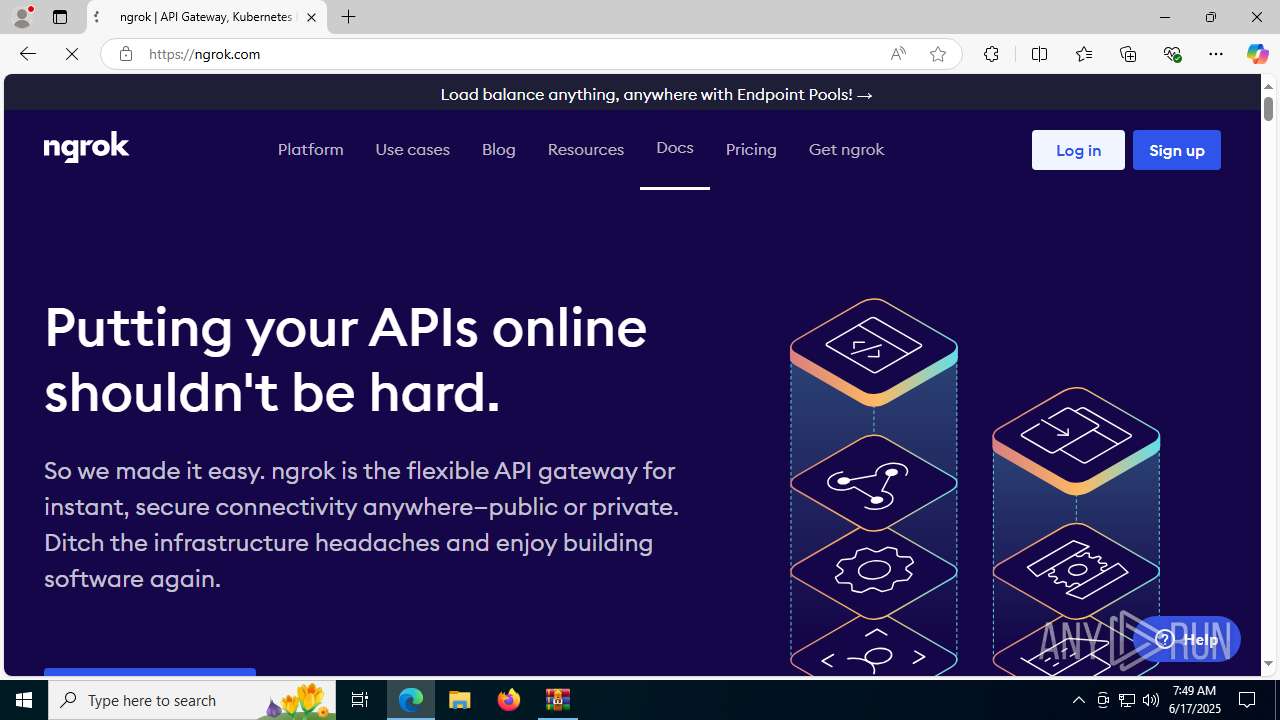Open Browser essentials icon

1172,54
